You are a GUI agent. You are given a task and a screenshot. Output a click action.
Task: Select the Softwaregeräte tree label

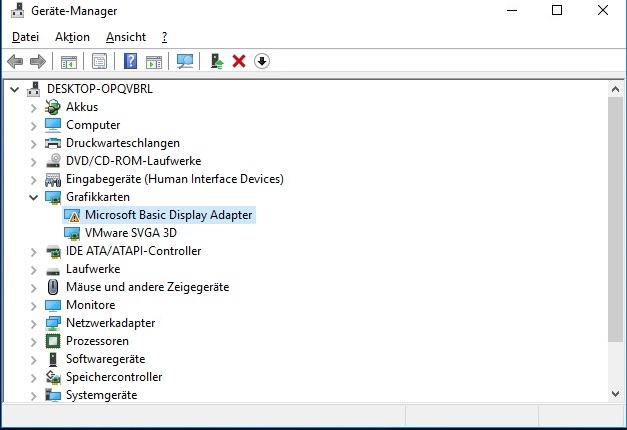click(x=106, y=359)
